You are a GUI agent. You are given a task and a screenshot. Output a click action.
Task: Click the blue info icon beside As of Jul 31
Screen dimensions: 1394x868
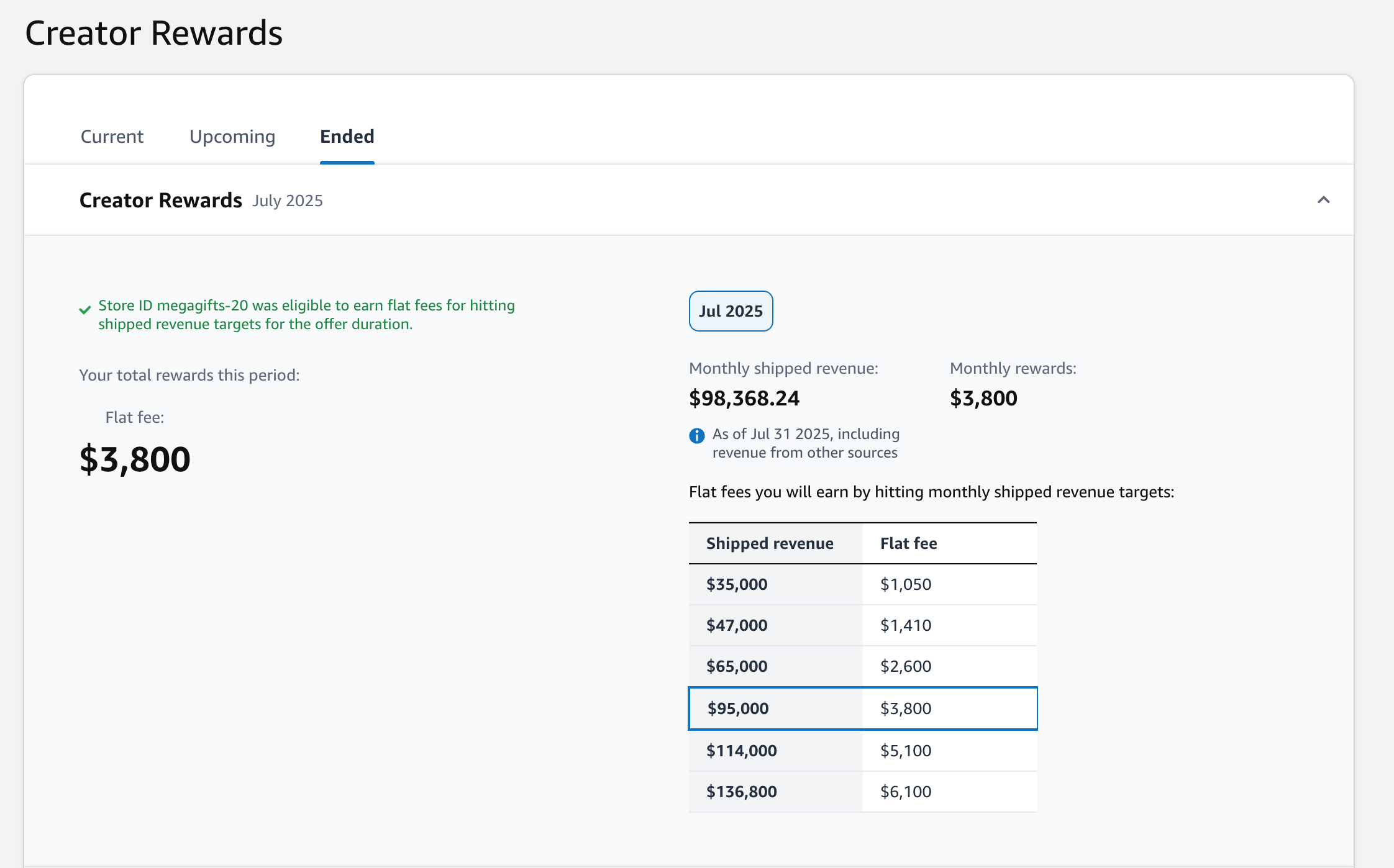coord(696,435)
